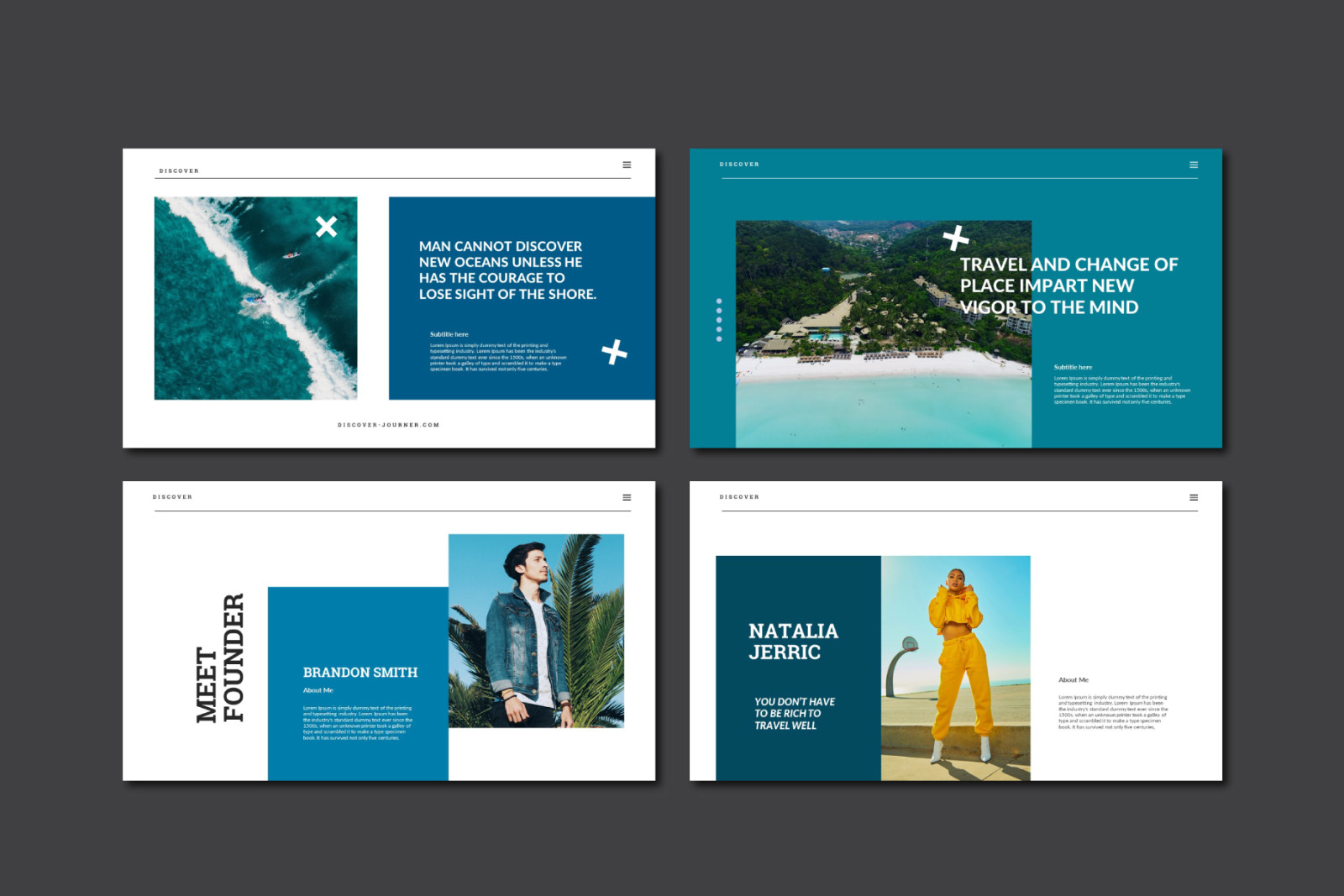Image resolution: width=1344 pixels, height=896 pixels.
Task: Click the DISCOVER label on the ocean quote slide
Action: (x=179, y=170)
